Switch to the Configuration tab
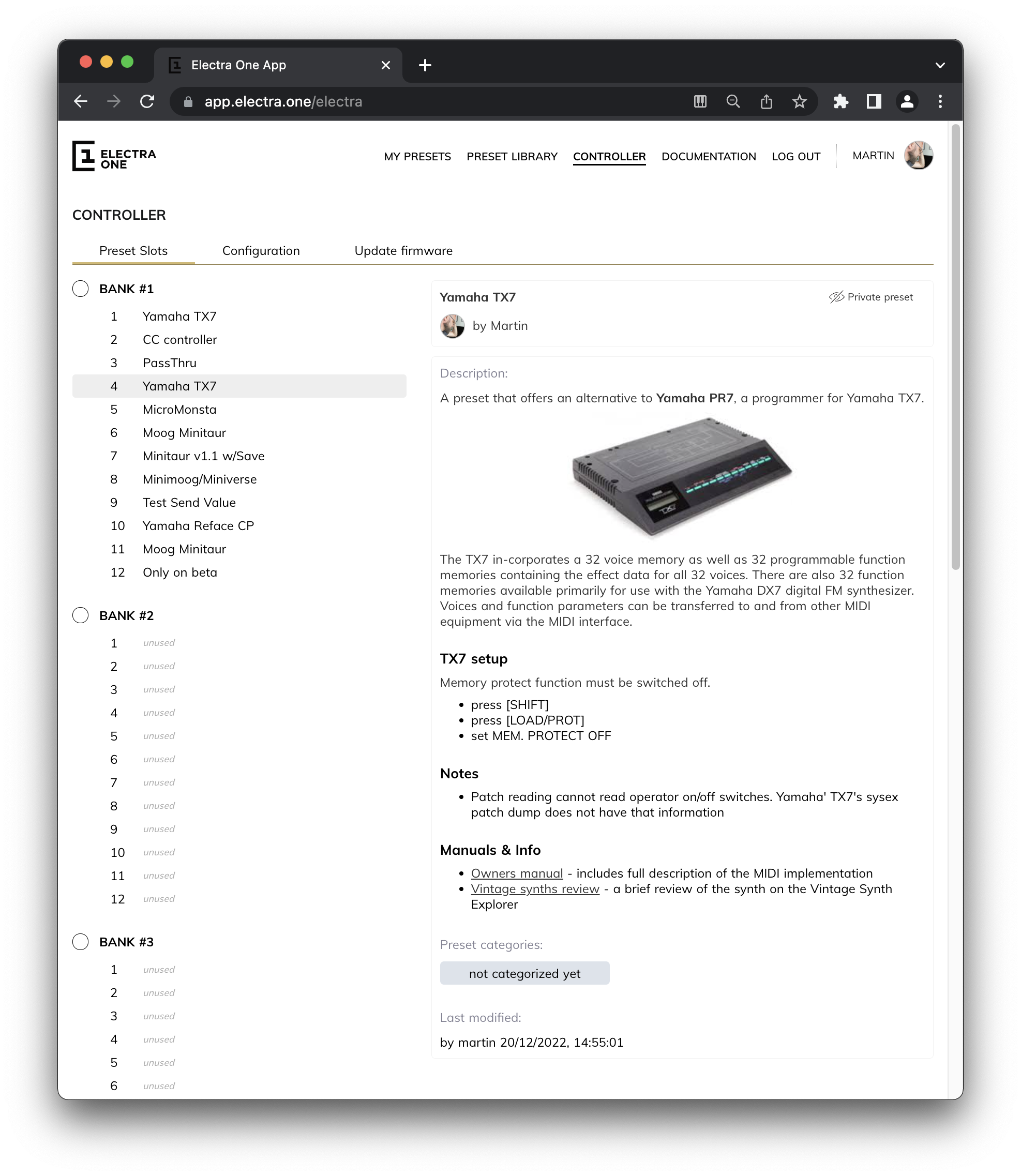This screenshot has width=1021, height=1176. [x=260, y=251]
